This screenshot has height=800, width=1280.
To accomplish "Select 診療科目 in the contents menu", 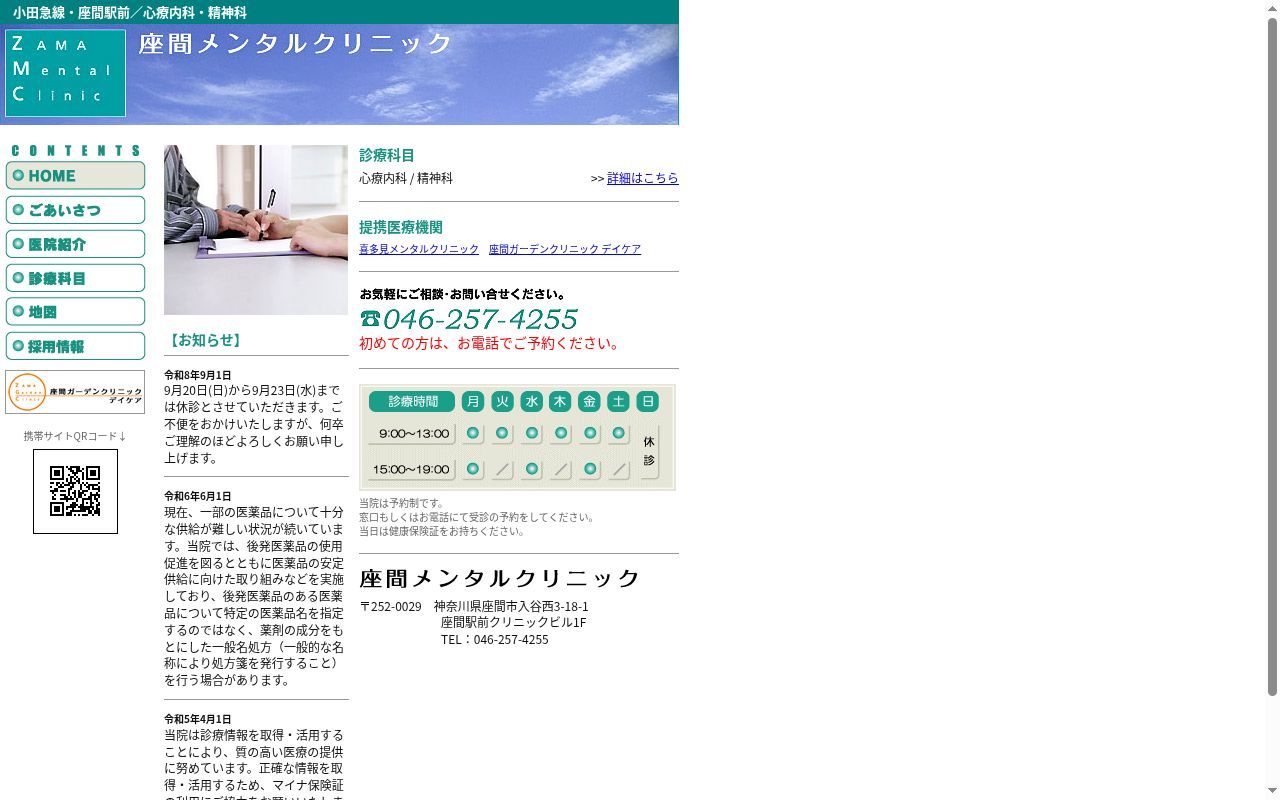I will click(x=75, y=278).
